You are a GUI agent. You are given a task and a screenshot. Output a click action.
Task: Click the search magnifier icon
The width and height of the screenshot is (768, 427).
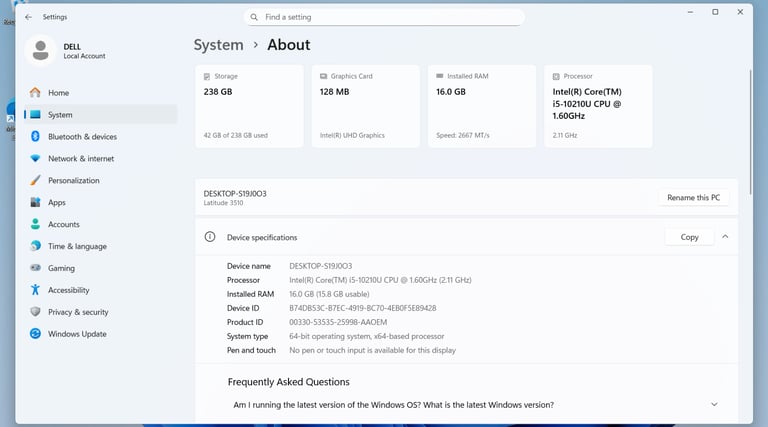point(254,17)
